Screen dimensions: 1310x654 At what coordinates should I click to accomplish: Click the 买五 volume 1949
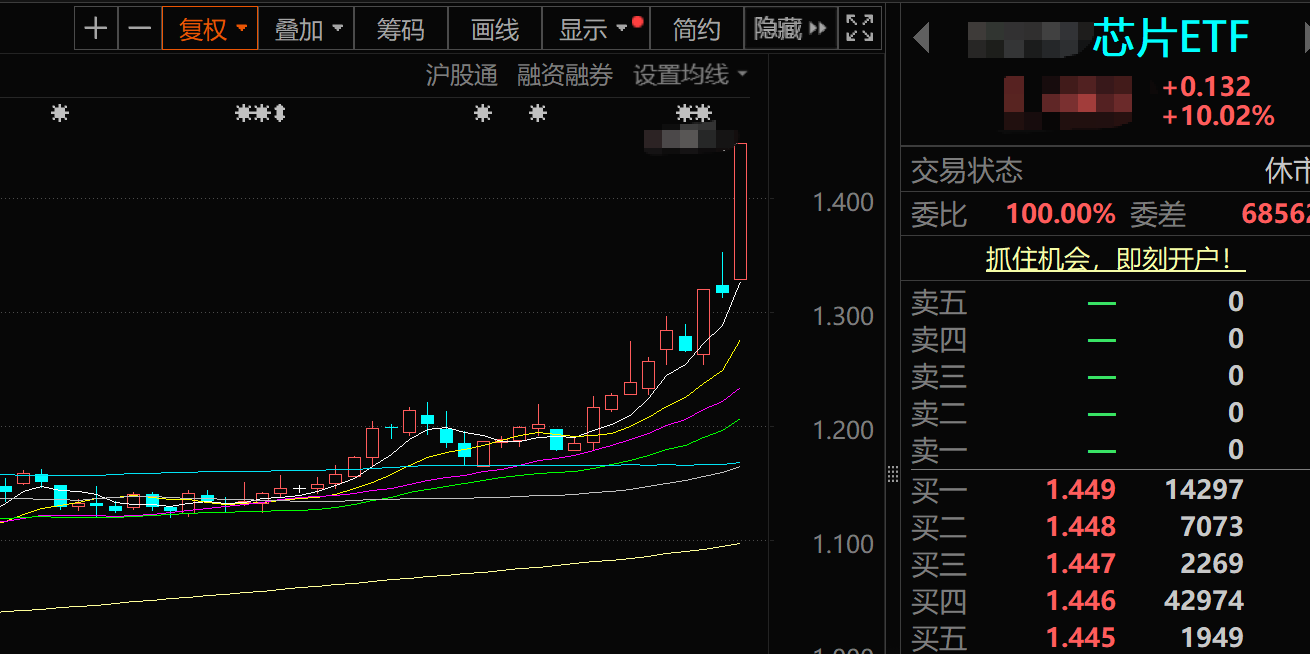coord(1212,637)
